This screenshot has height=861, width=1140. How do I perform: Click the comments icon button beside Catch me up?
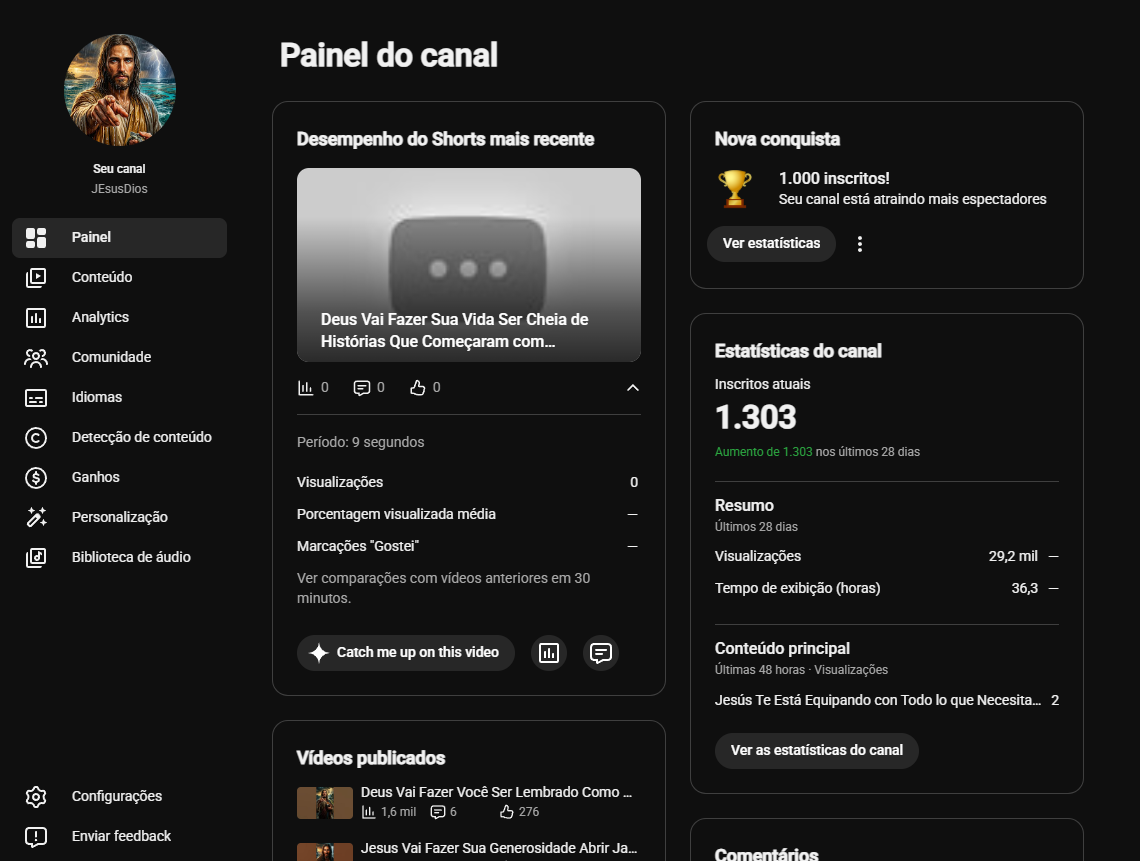[601, 653]
